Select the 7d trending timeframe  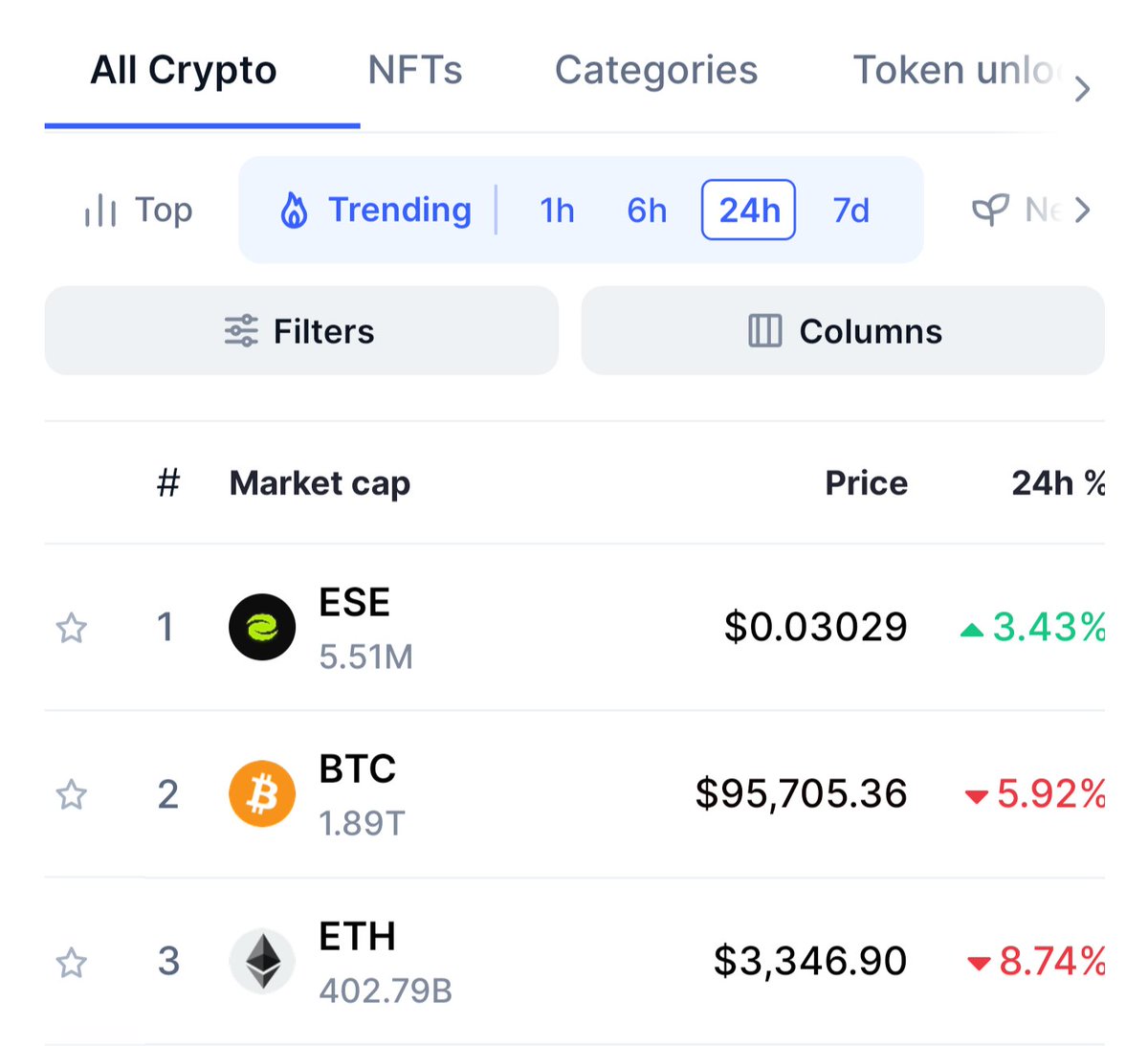(x=850, y=210)
